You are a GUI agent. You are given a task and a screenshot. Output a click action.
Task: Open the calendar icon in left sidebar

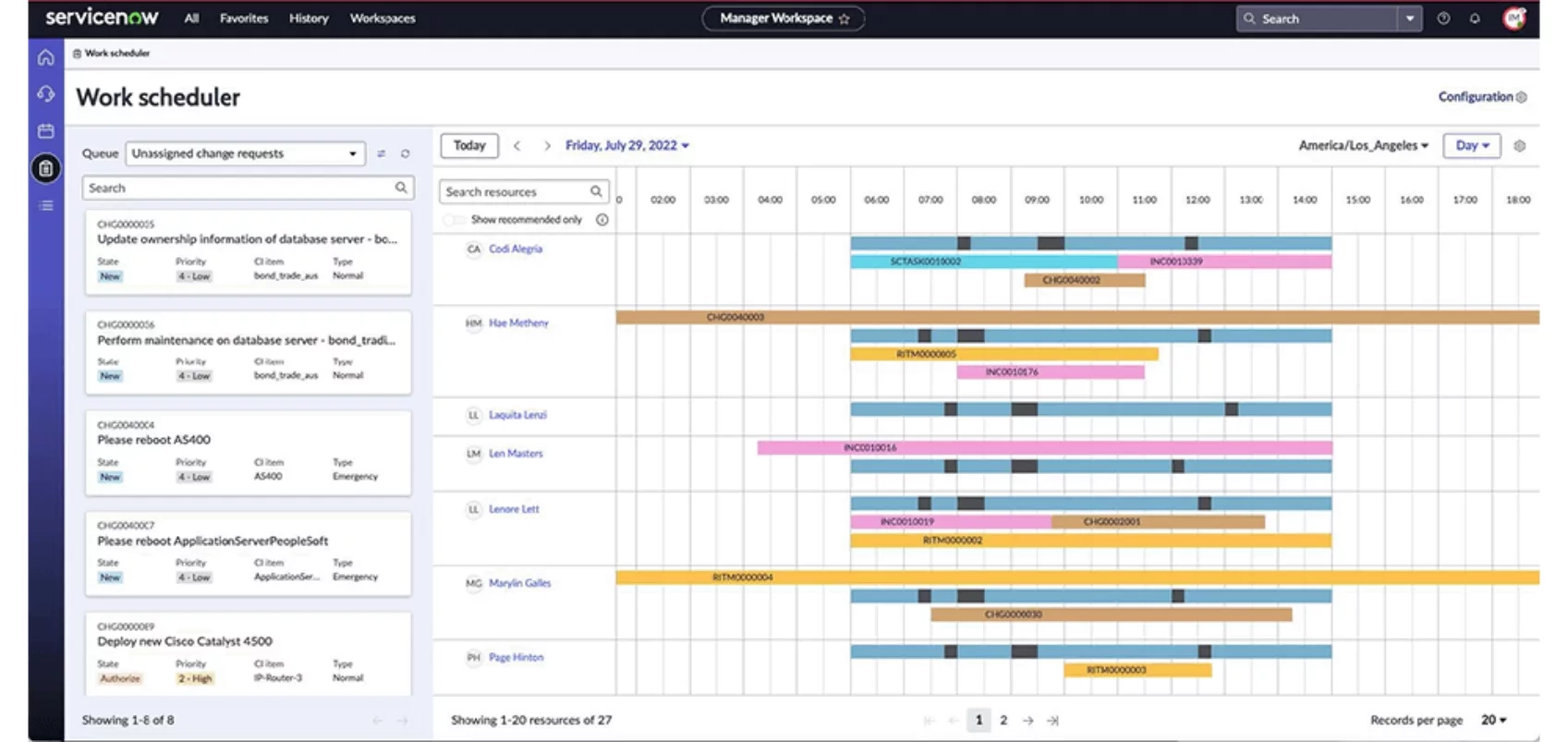click(x=45, y=131)
